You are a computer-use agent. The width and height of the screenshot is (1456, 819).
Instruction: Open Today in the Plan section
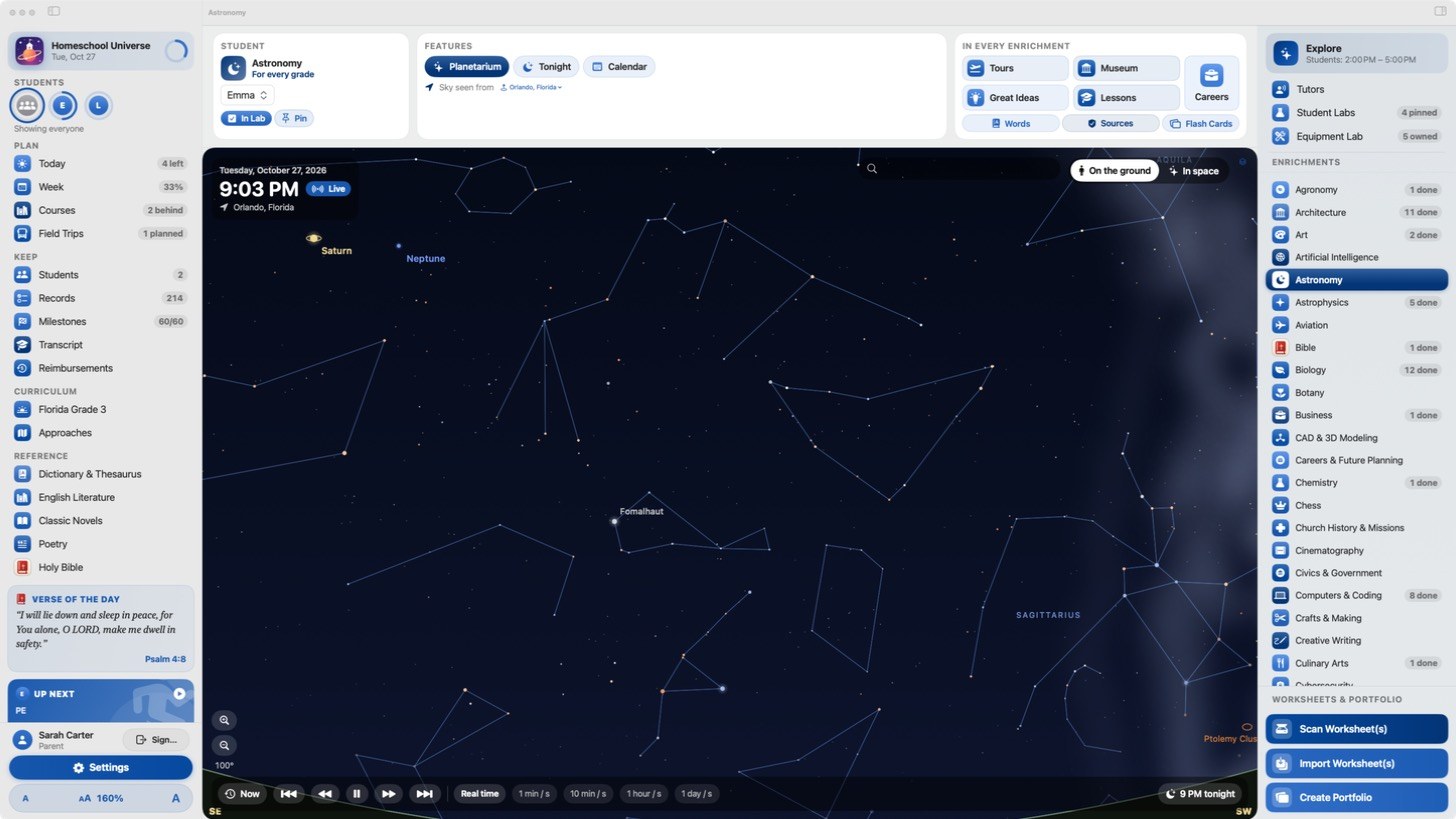coord(100,164)
